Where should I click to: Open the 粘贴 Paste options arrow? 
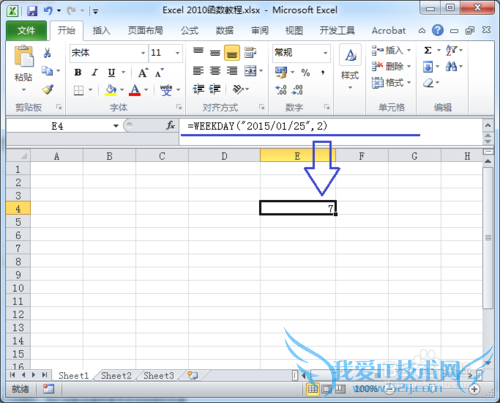[x=23, y=90]
